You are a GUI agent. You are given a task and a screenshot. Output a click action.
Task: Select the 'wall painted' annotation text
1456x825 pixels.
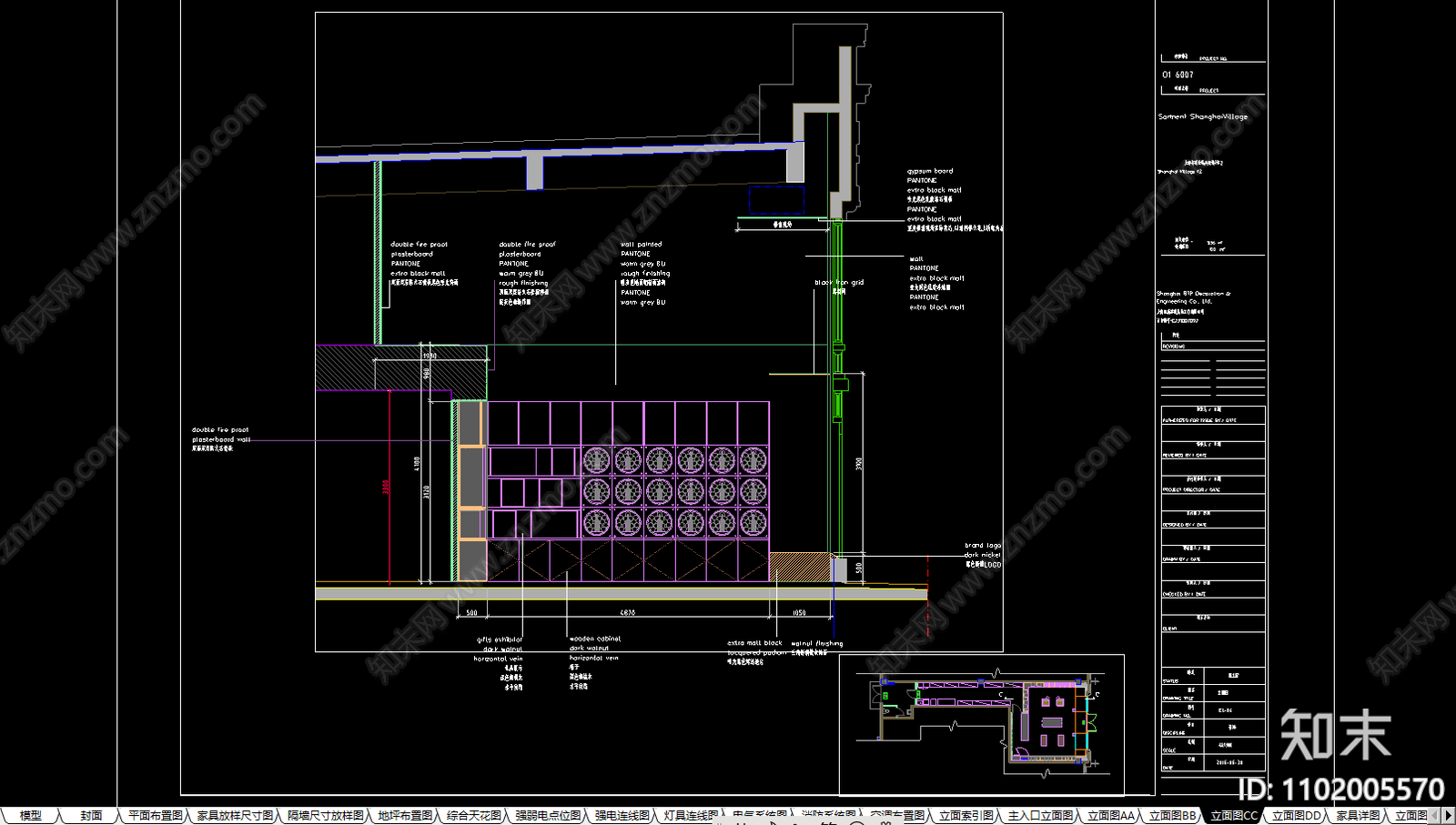pyautogui.click(x=642, y=245)
